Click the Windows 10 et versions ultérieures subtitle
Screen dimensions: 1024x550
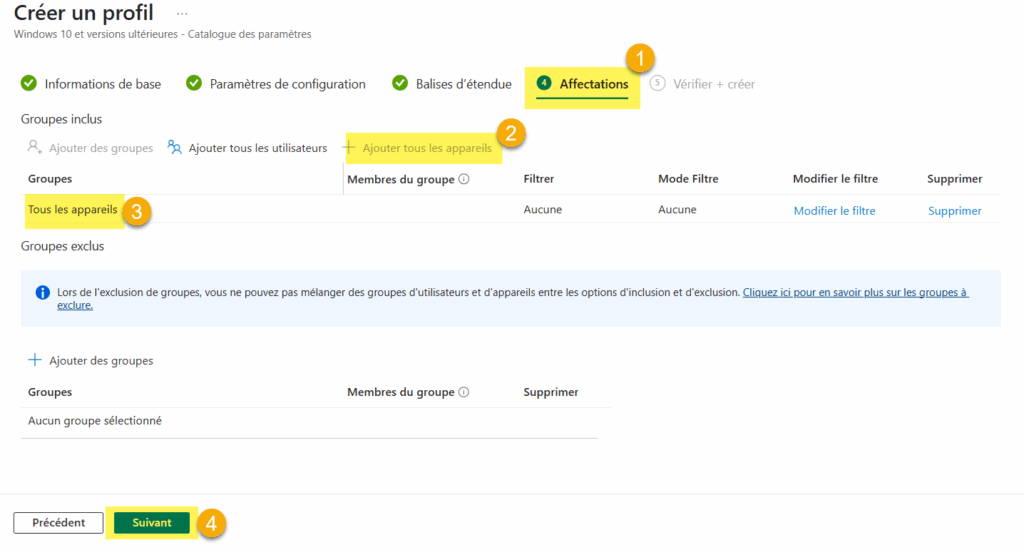(163, 34)
